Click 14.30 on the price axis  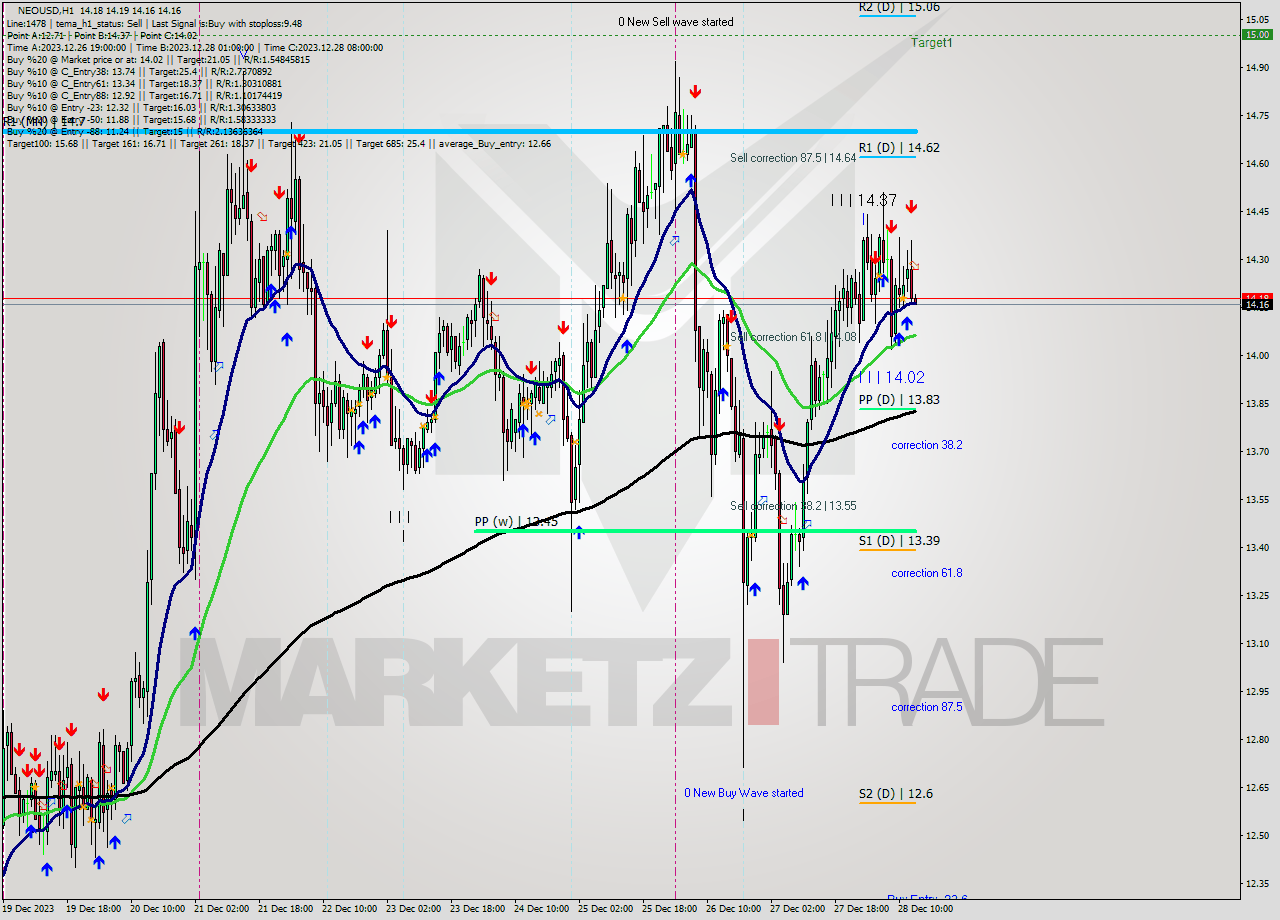coord(1257,259)
